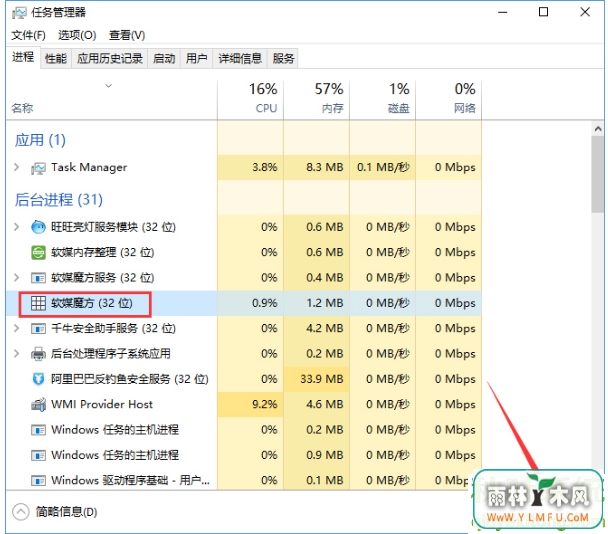Sort by the 网络 column header

448,99
